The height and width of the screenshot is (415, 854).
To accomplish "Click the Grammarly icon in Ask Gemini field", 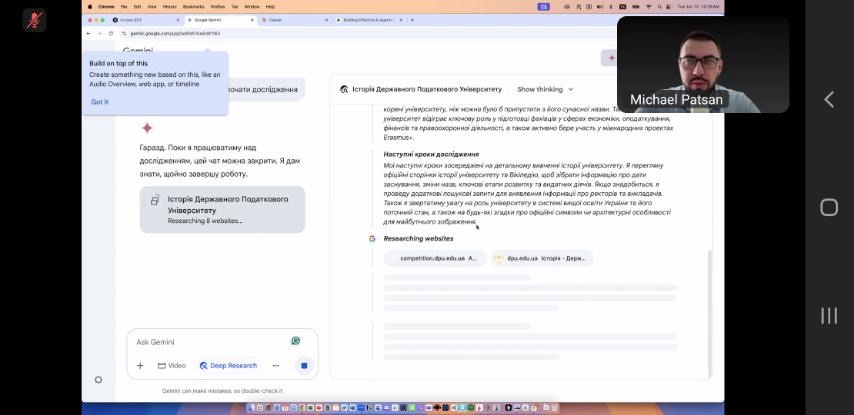I will [296, 341].
